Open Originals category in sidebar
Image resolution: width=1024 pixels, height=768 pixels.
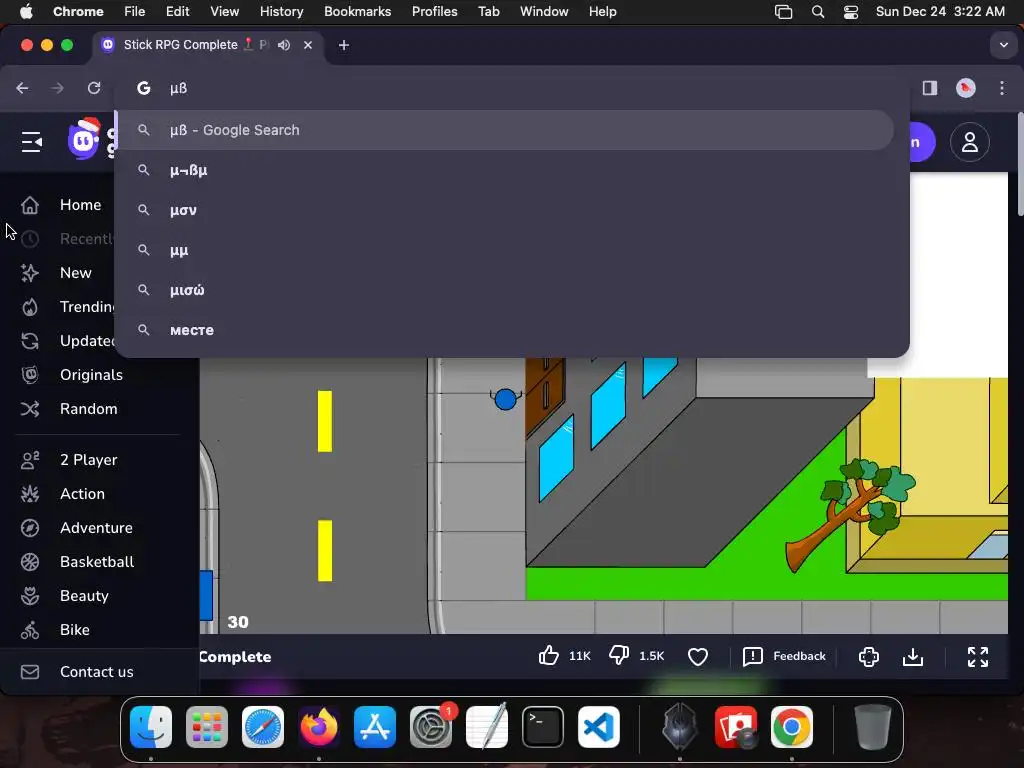coord(91,375)
